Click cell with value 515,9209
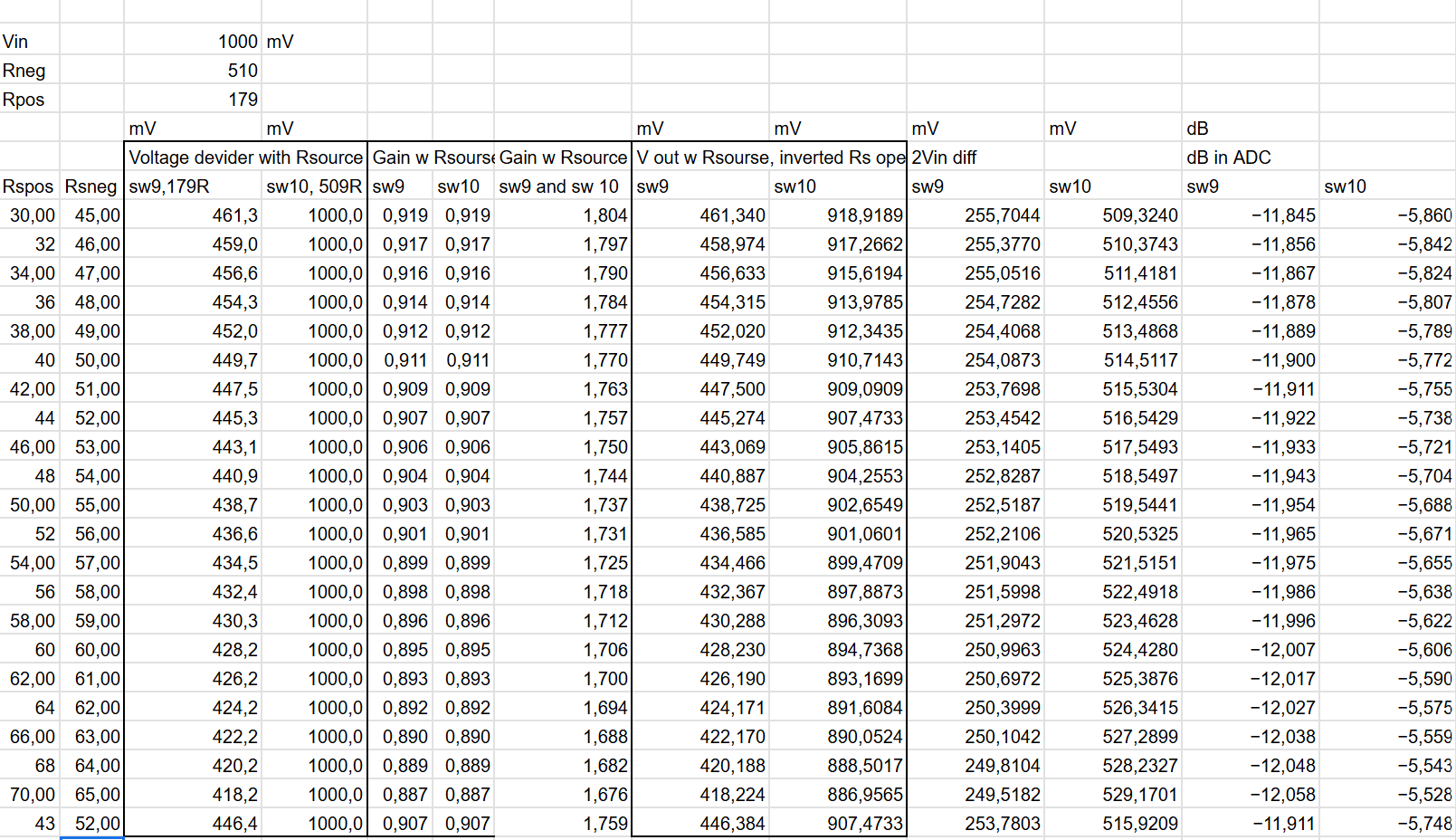The width and height of the screenshot is (1456, 840). coord(1113,824)
